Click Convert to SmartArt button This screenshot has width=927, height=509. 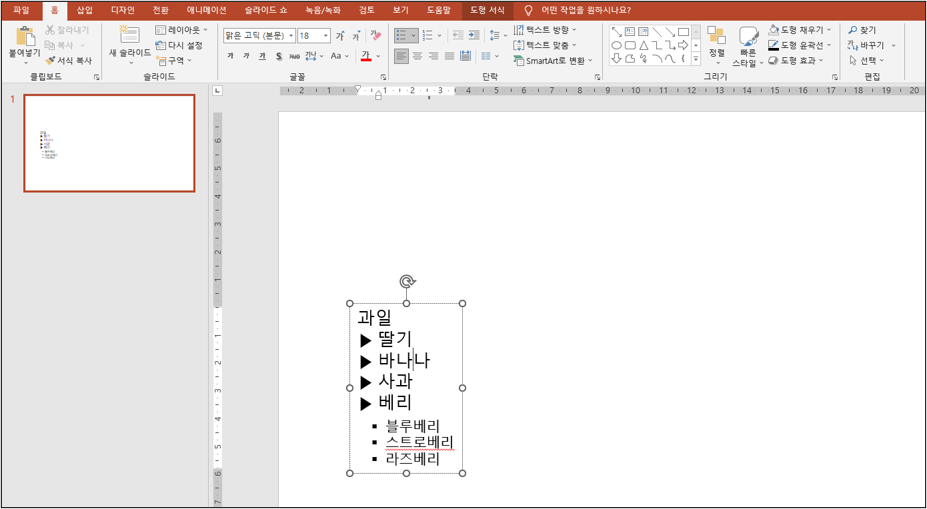pos(553,60)
